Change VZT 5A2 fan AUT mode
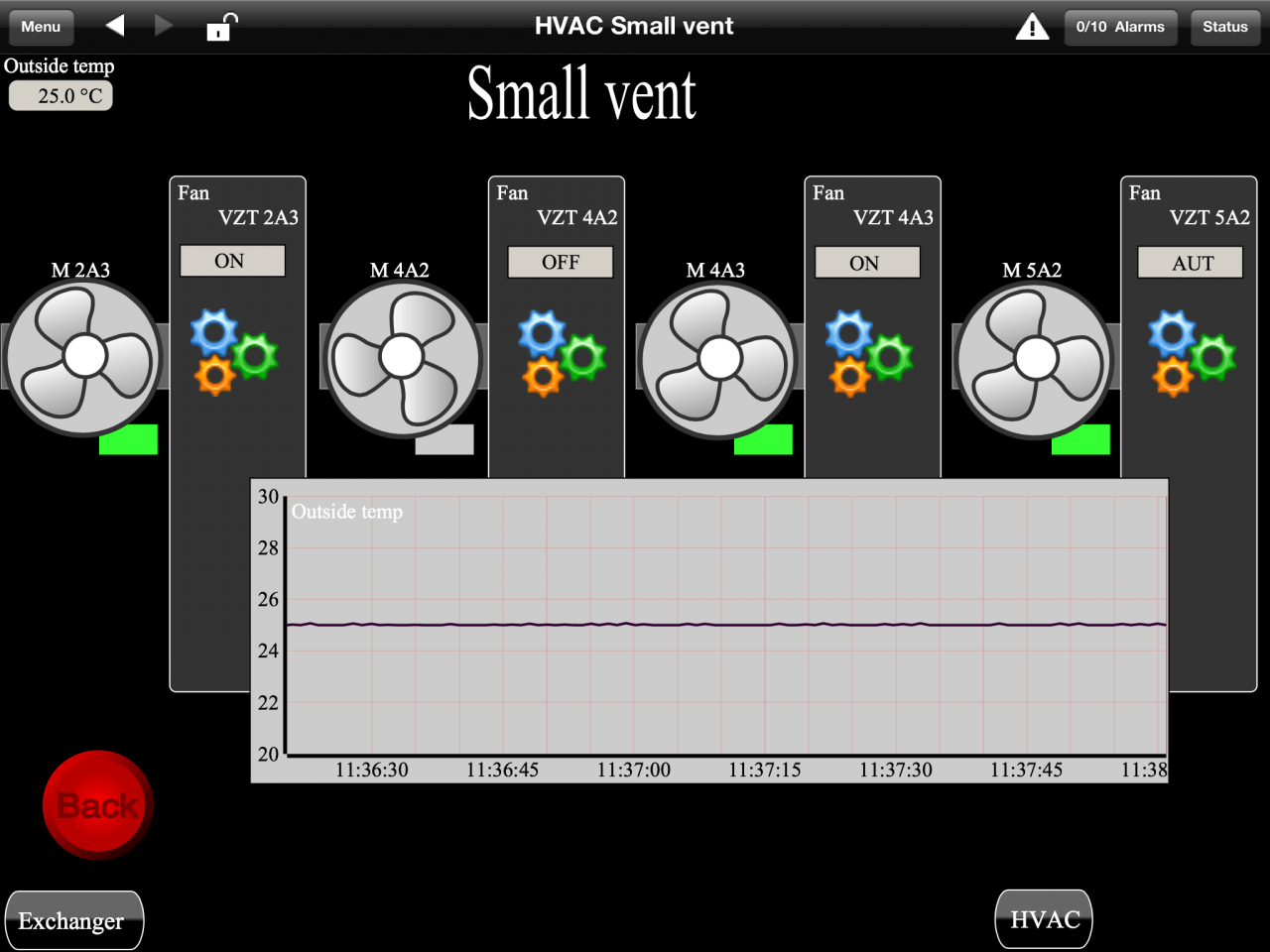This screenshot has height=952, width=1270. pos(1191,263)
